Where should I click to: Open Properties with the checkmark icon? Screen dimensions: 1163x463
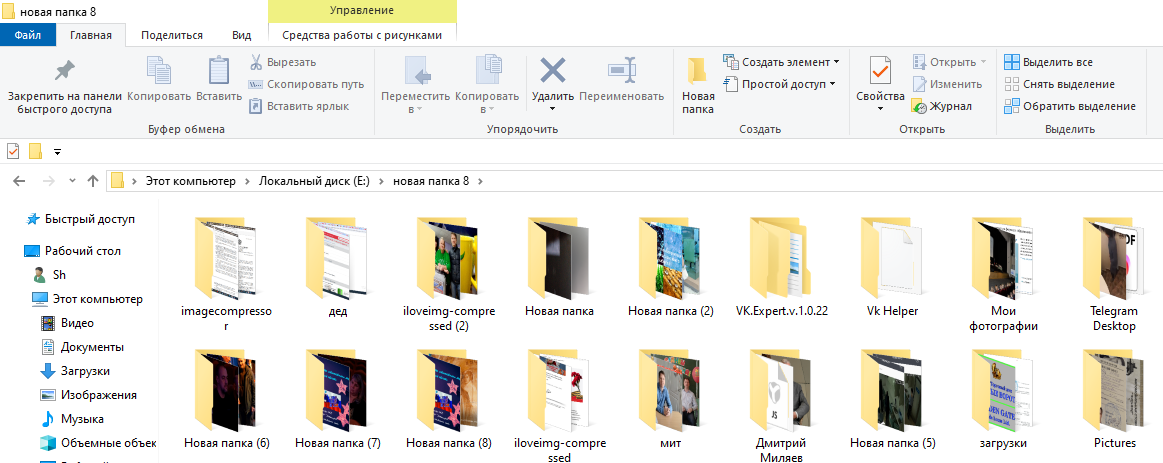[880, 72]
